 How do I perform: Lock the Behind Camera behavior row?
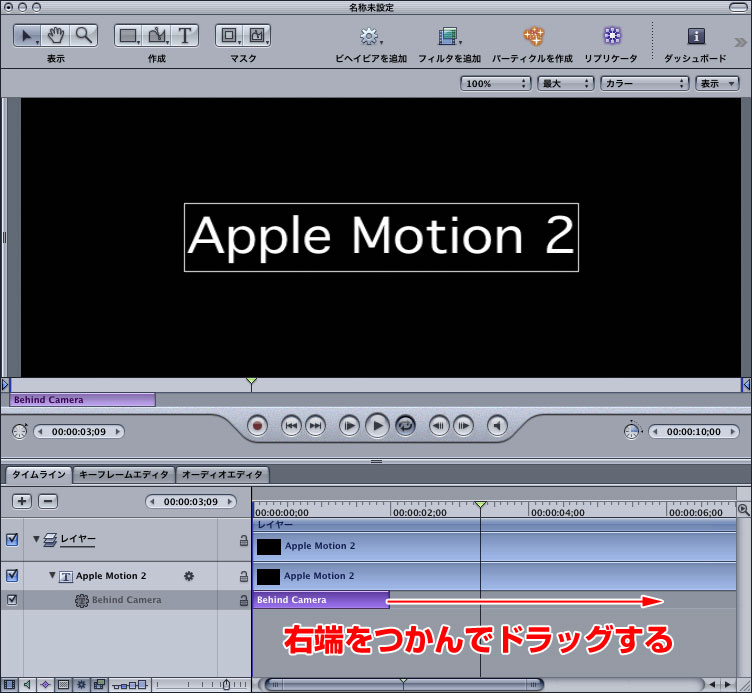click(x=244, y=600)
